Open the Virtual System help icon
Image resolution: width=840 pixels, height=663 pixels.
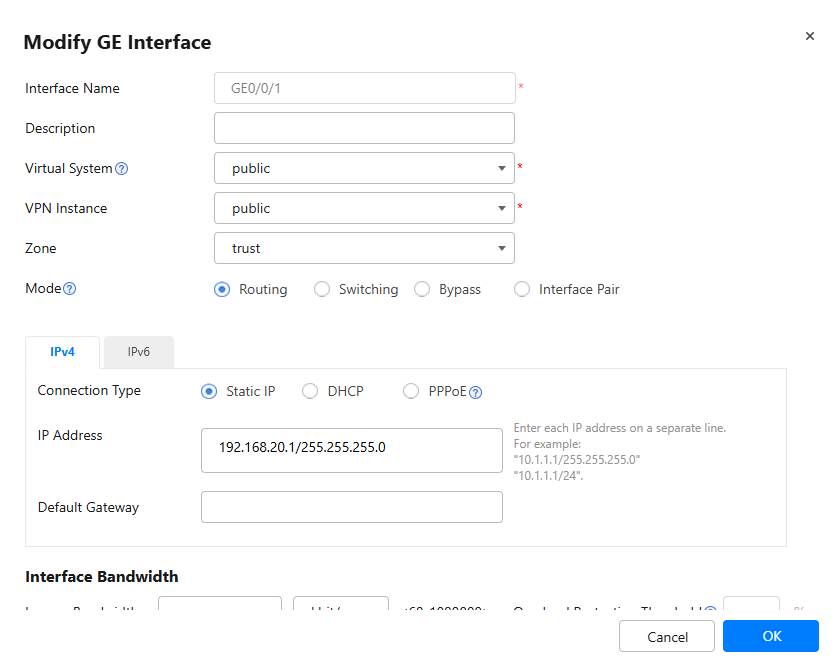tap(122, 169)
